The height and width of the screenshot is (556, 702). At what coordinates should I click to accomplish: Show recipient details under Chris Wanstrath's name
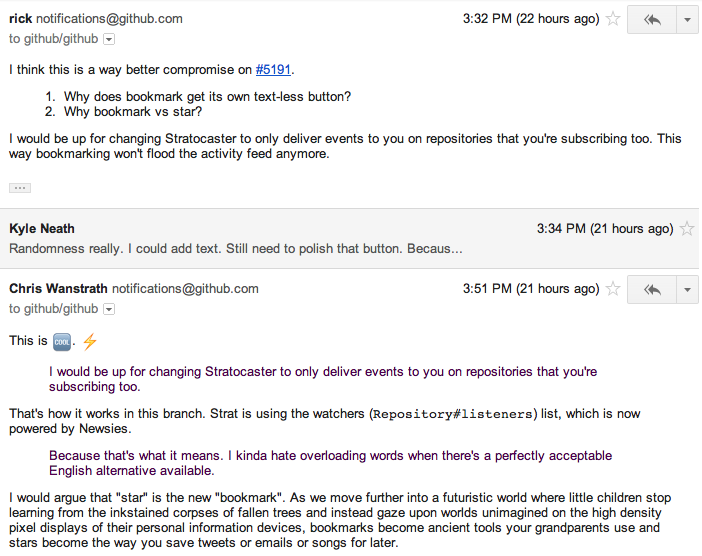[109, 309]
